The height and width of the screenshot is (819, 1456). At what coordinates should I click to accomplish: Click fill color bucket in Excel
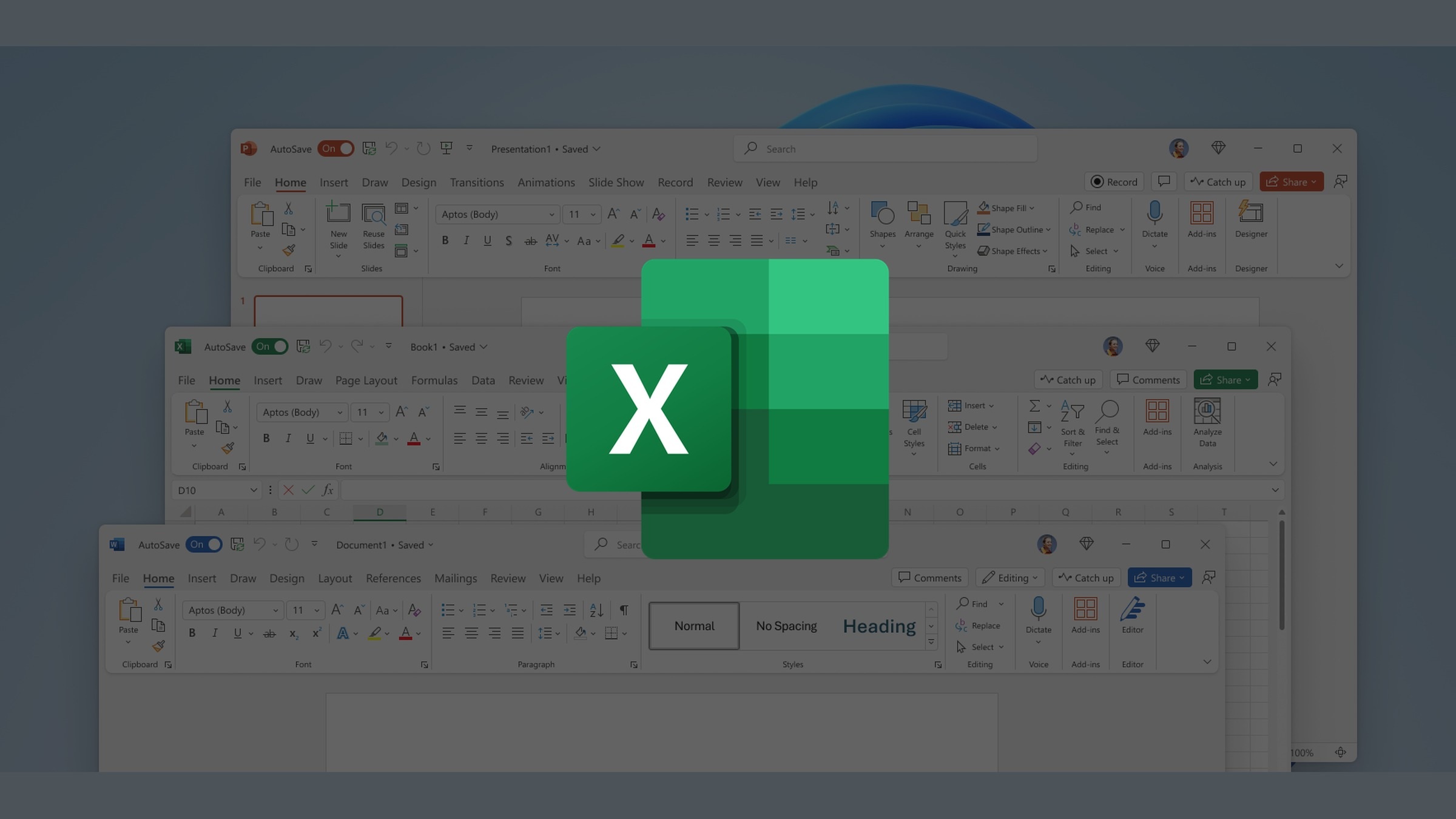[382, 438]
